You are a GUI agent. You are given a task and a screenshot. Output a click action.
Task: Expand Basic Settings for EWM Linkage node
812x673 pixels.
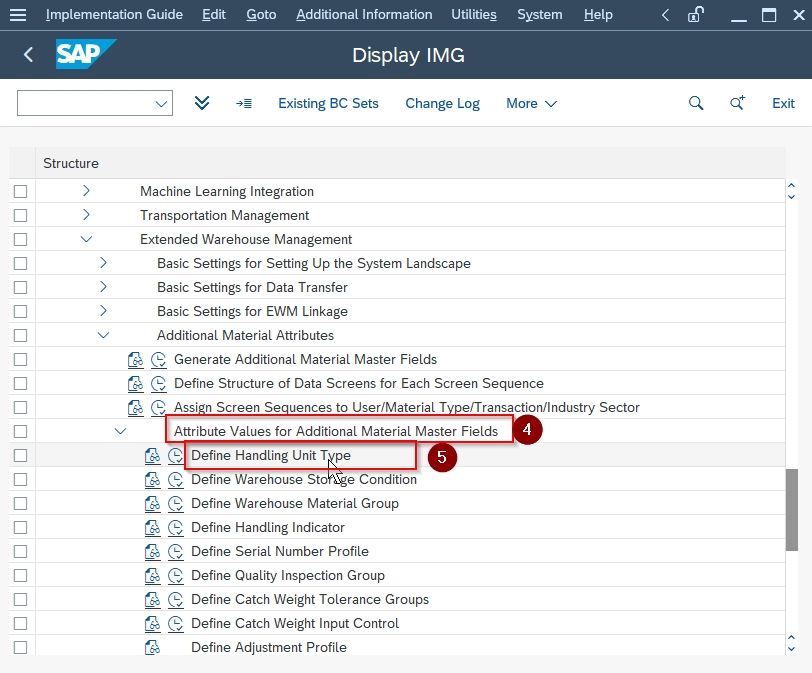(103, 311)
